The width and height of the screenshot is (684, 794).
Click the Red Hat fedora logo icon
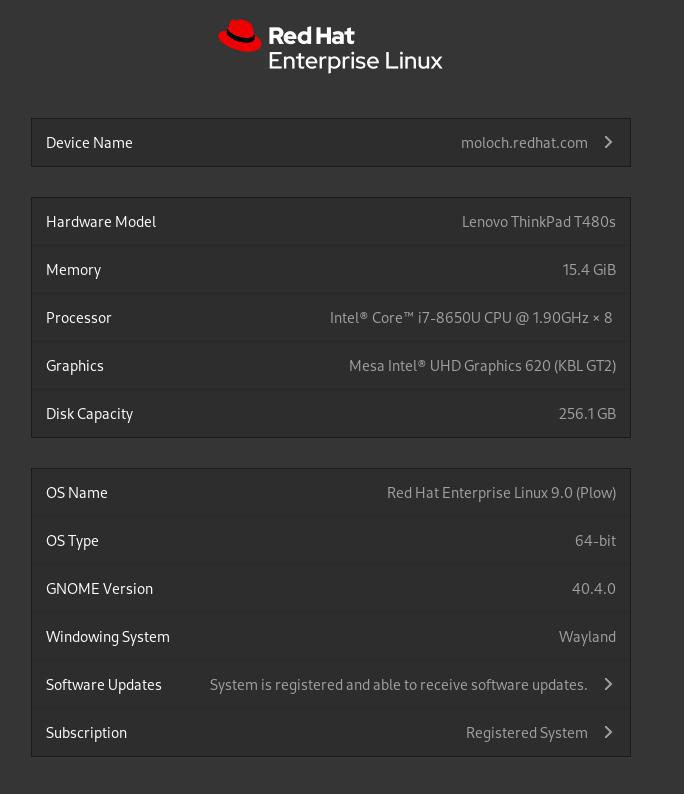[x=240, y=36]
